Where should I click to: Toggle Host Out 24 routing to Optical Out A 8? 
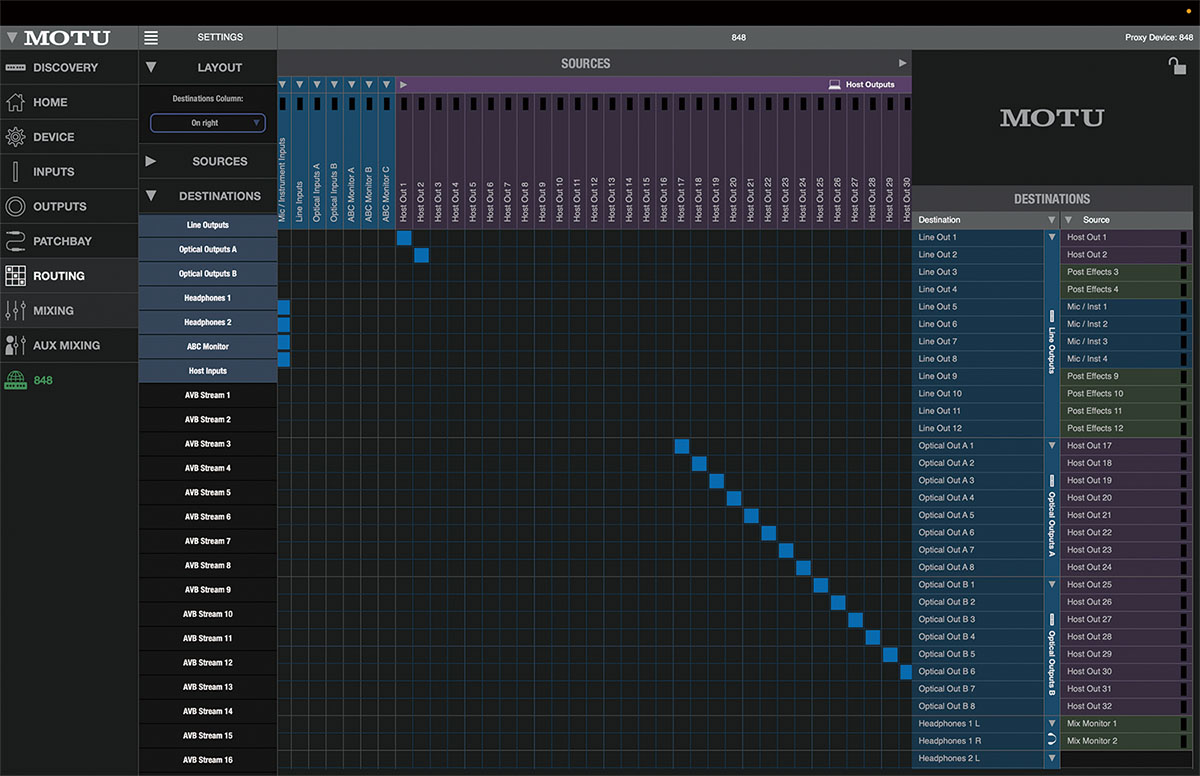[803, 567]
